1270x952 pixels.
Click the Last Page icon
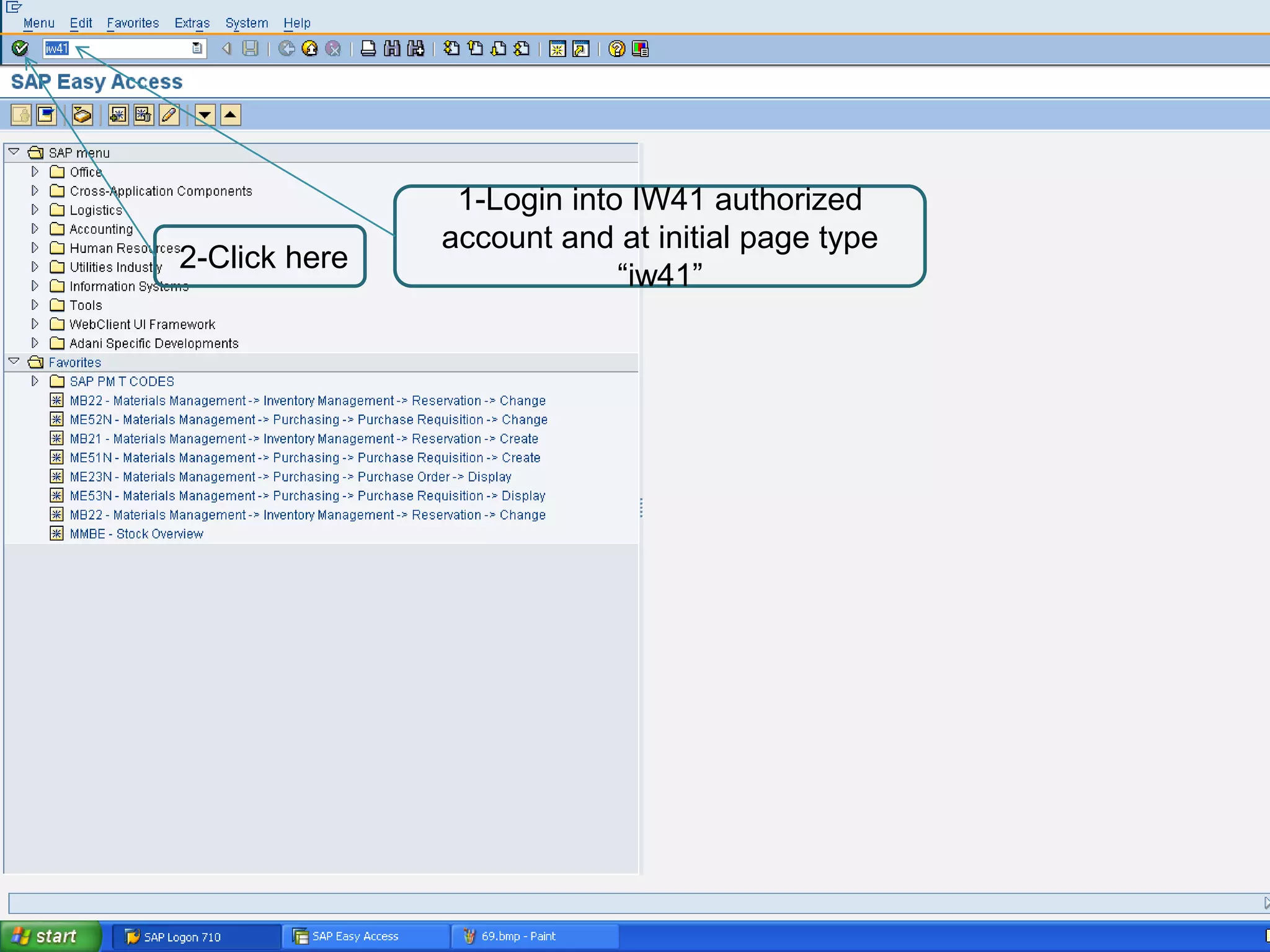point(522,48)
